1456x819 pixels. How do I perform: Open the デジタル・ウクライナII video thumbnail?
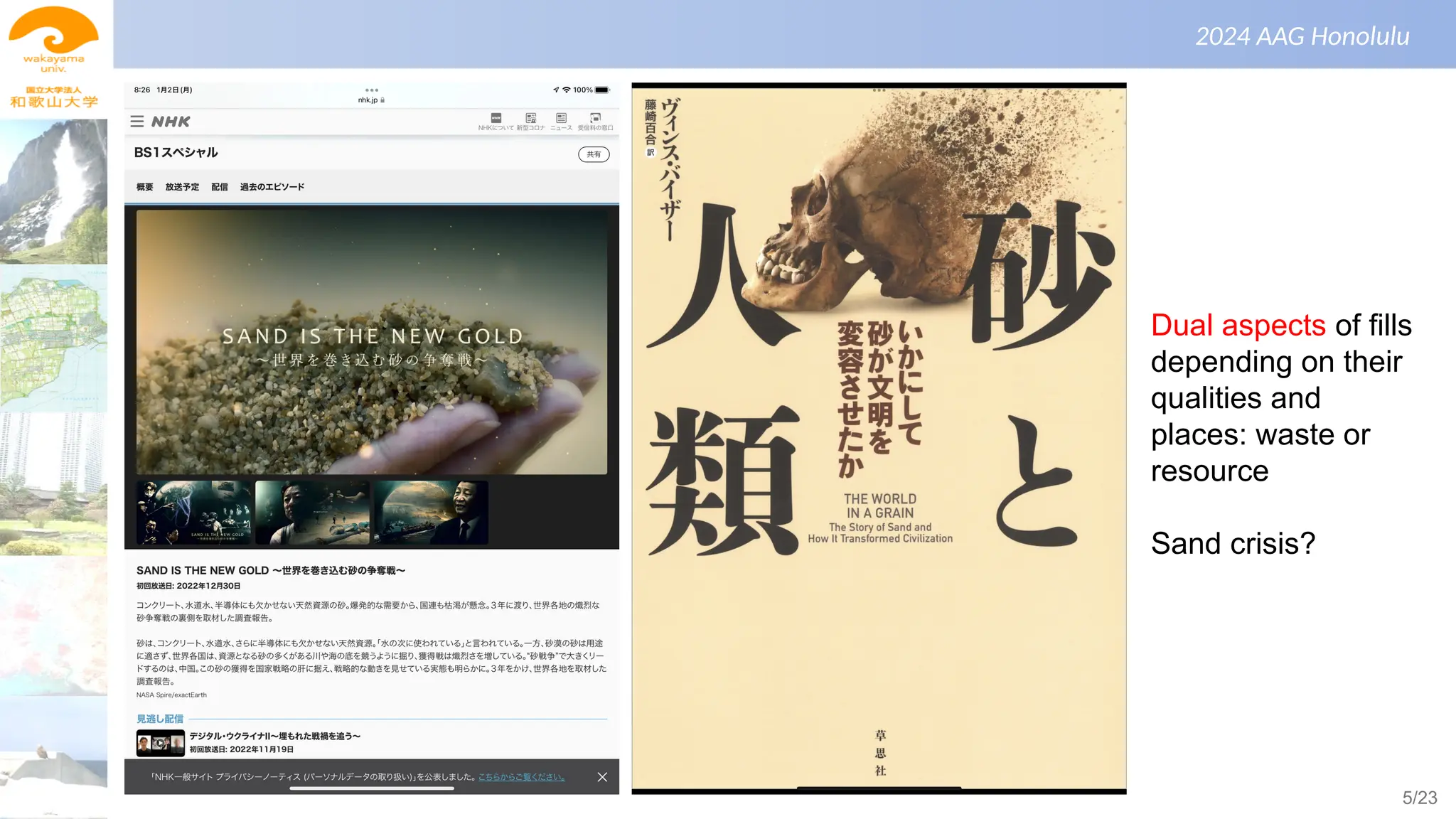(x=161, y=743)
